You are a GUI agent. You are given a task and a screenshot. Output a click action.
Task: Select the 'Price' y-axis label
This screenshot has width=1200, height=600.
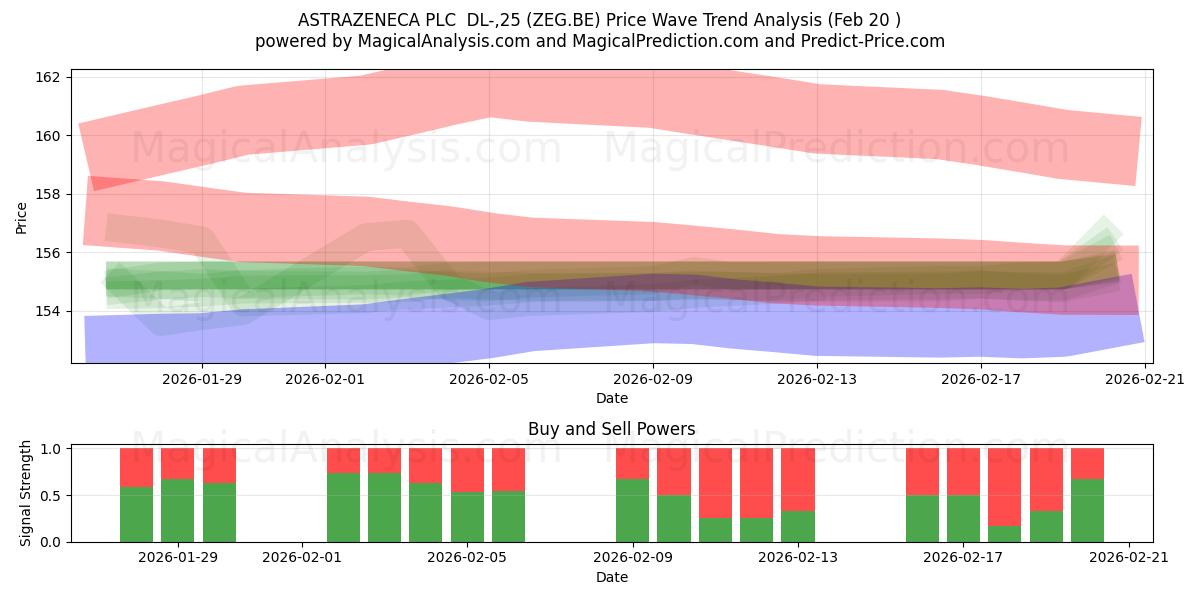coord(22,217)
